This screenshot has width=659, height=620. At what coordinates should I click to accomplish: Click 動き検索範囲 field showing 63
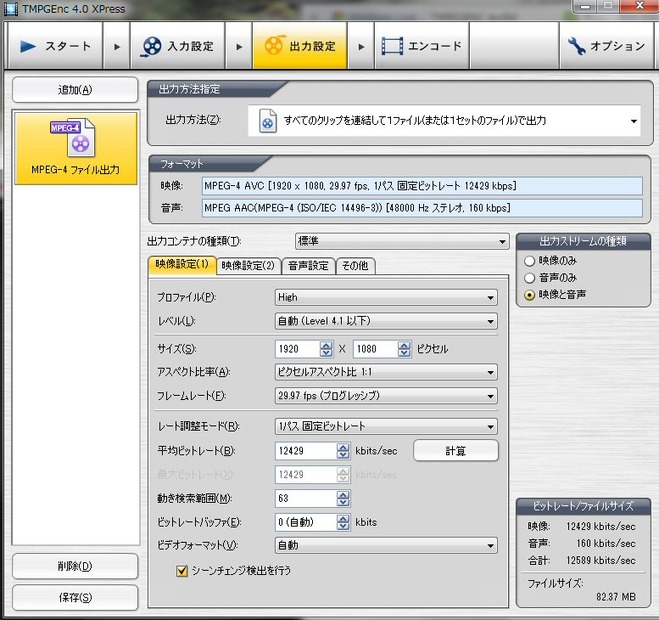pyautogui.click(x=306, y=499)
